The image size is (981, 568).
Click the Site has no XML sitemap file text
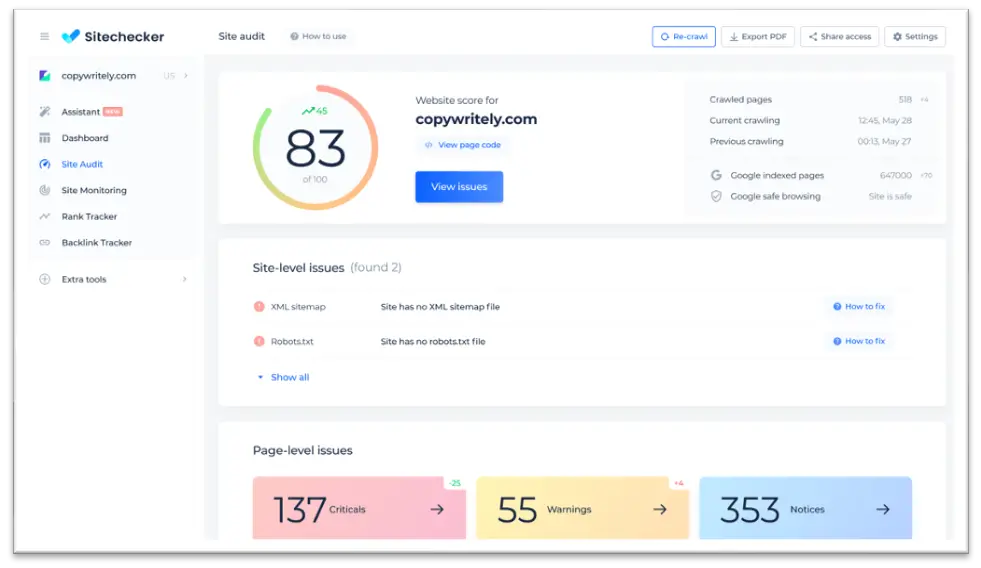tap(440, 307)
